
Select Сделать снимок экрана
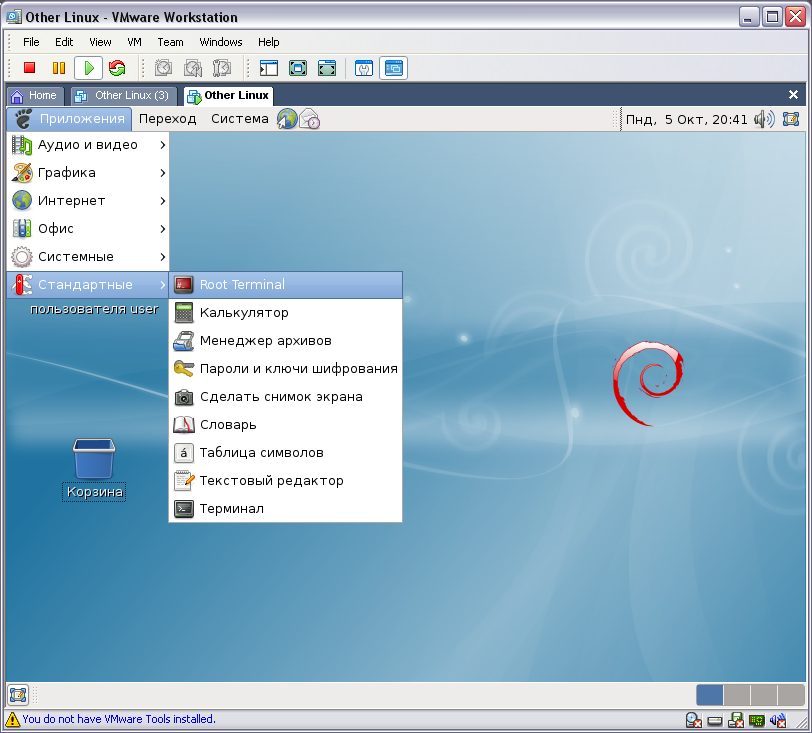point(286,397)
